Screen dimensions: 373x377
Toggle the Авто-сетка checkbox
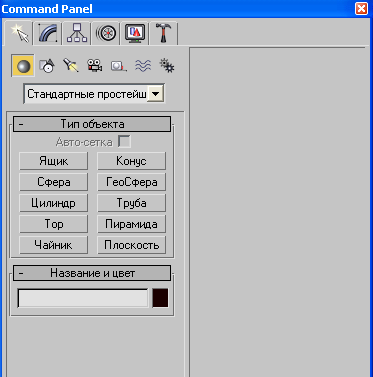(x=124, y=142)
